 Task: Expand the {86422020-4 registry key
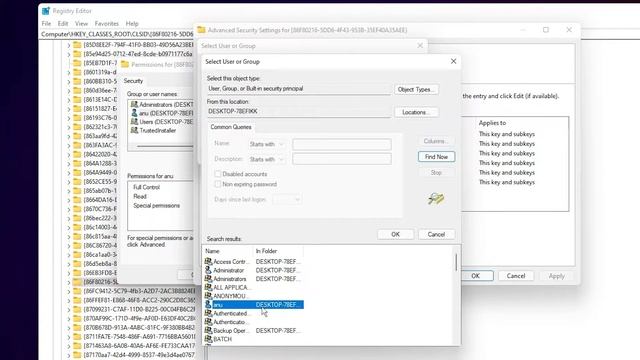69,154
